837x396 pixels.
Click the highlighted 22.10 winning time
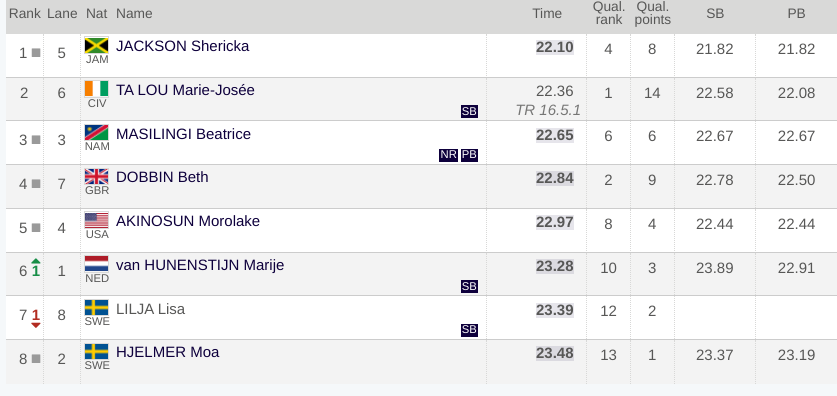[555, 47]
